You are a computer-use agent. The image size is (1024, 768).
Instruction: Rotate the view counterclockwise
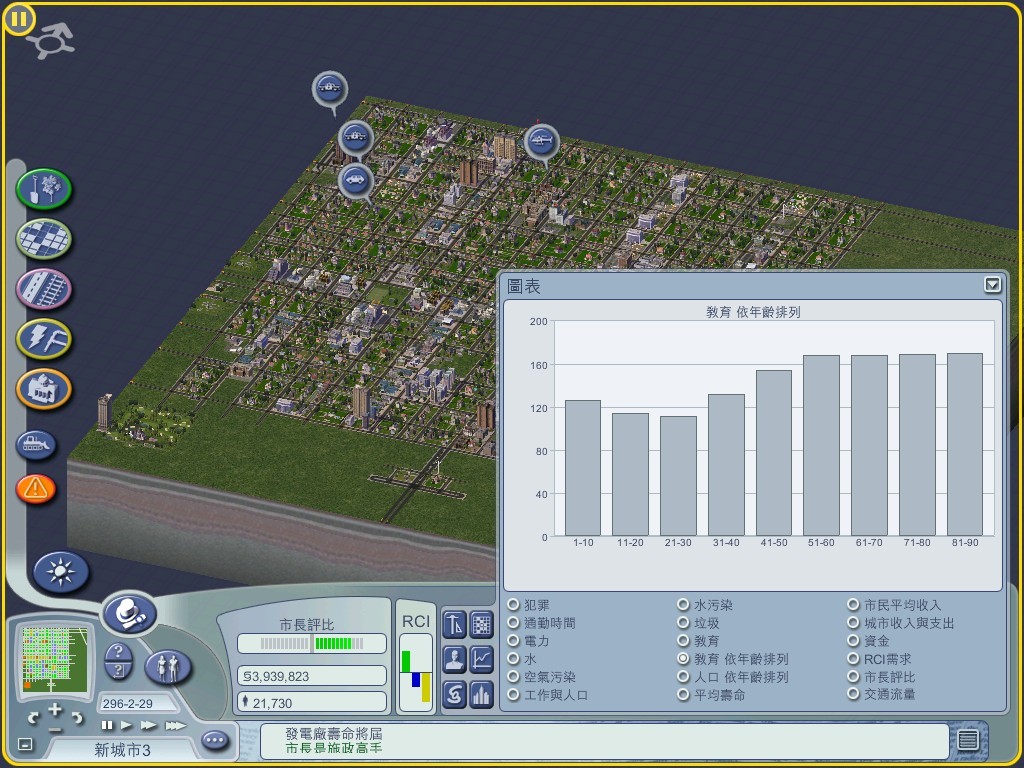(33, 718)
